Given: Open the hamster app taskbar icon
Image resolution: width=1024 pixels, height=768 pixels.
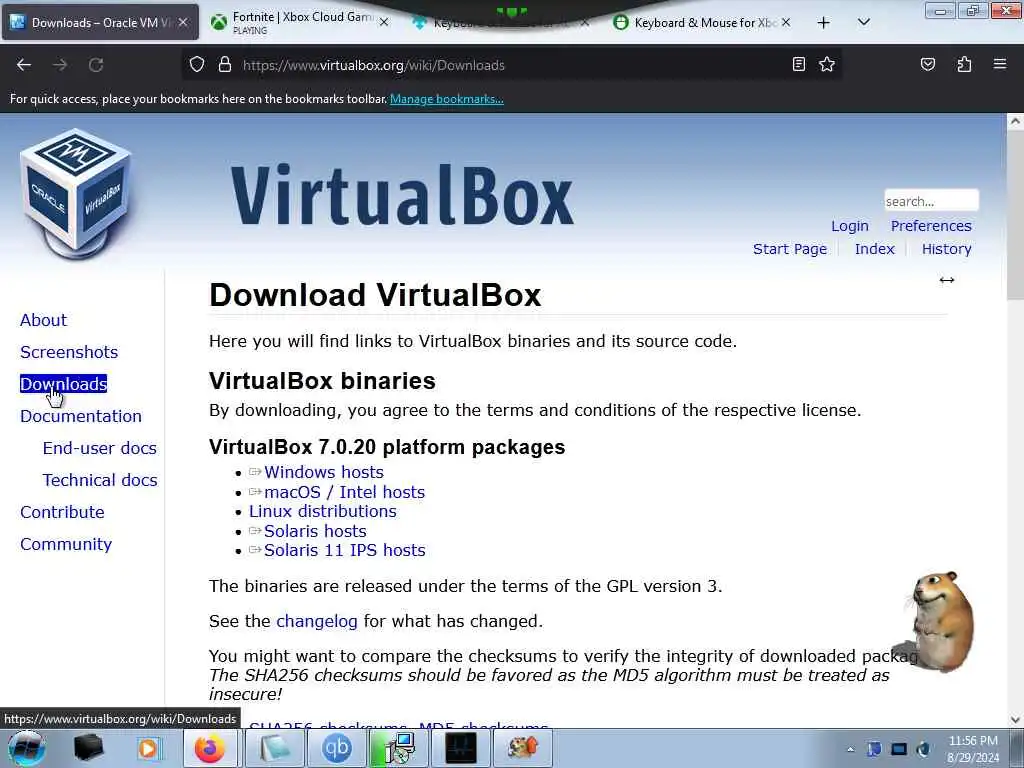Looking at the screenshot, I should (523, 748).
